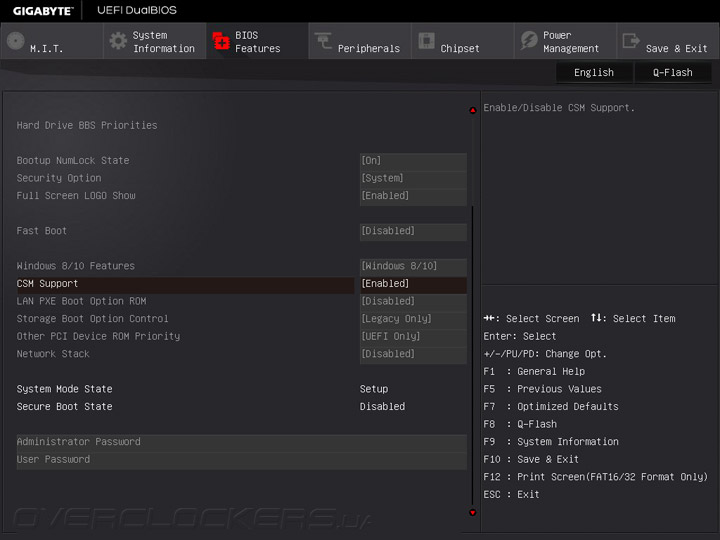Open Windows 8/10 Features value box
Image resolution: width=720 pixels, height=540 pixels.
(x=413, y=266)
